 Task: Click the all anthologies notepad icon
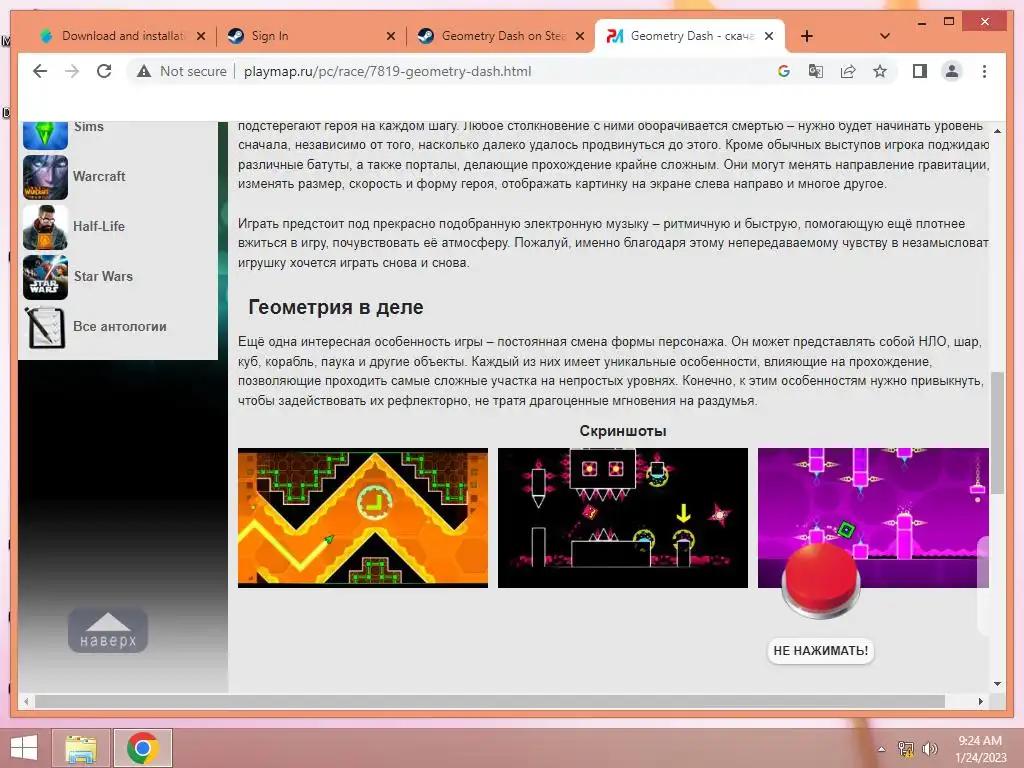click(45, 327)
